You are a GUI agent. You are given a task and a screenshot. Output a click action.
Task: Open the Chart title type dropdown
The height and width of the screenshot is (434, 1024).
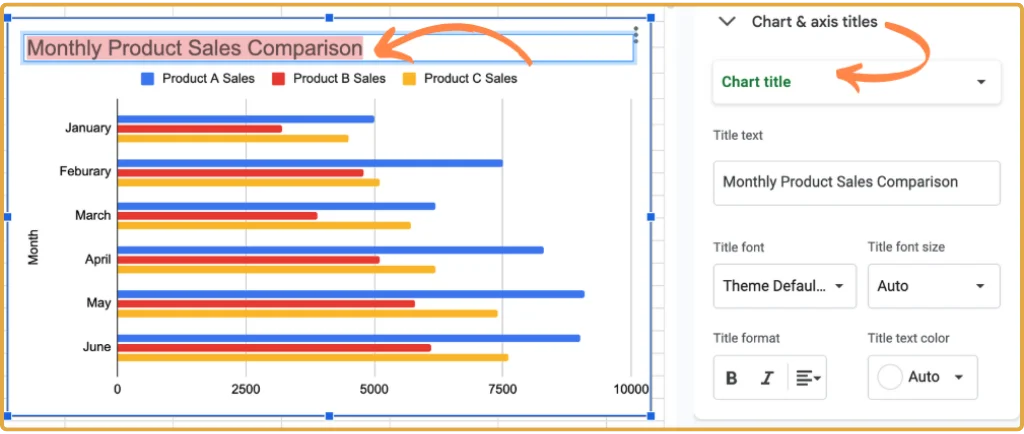pos(856,82)
